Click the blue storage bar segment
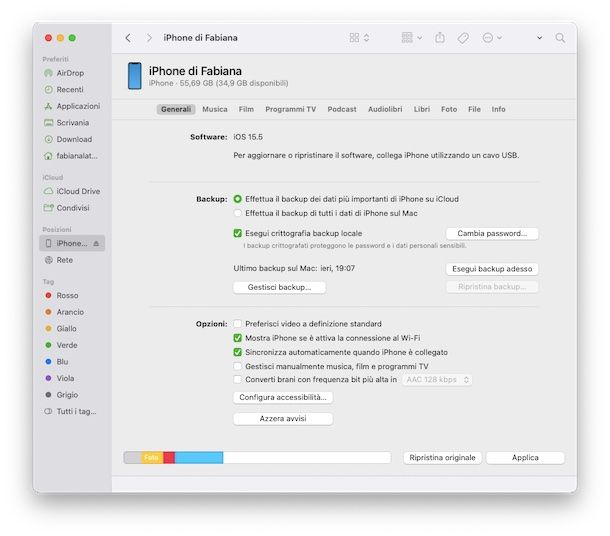Viewport: 610px width, 536px height. coord(199,458)
